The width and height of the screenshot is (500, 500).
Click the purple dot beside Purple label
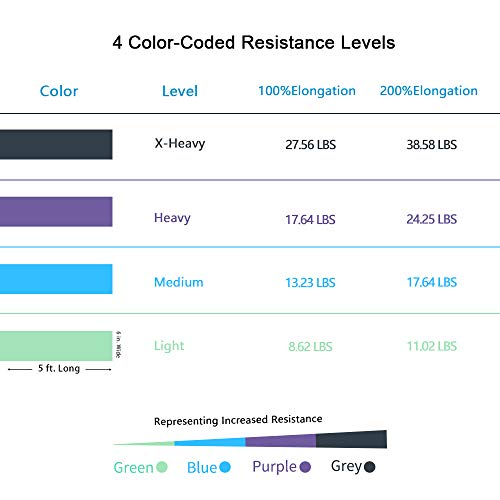[x=305, y=467]
